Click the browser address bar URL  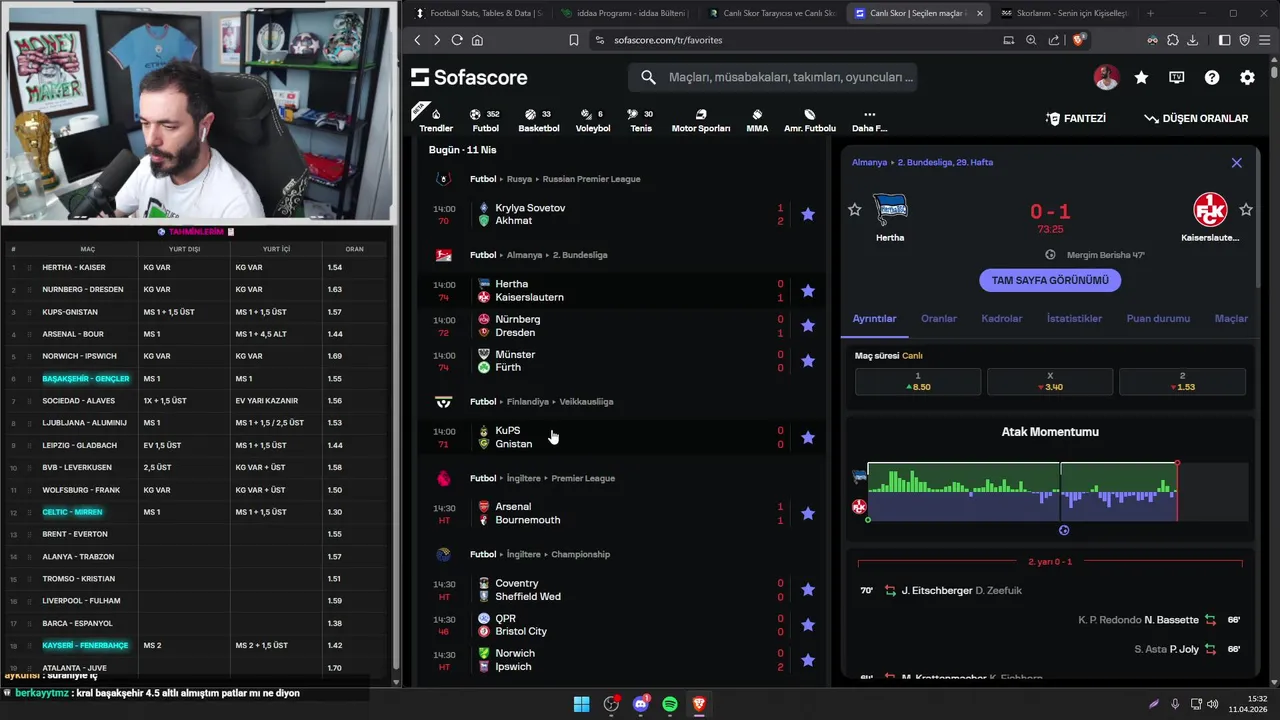pos(668,40)
